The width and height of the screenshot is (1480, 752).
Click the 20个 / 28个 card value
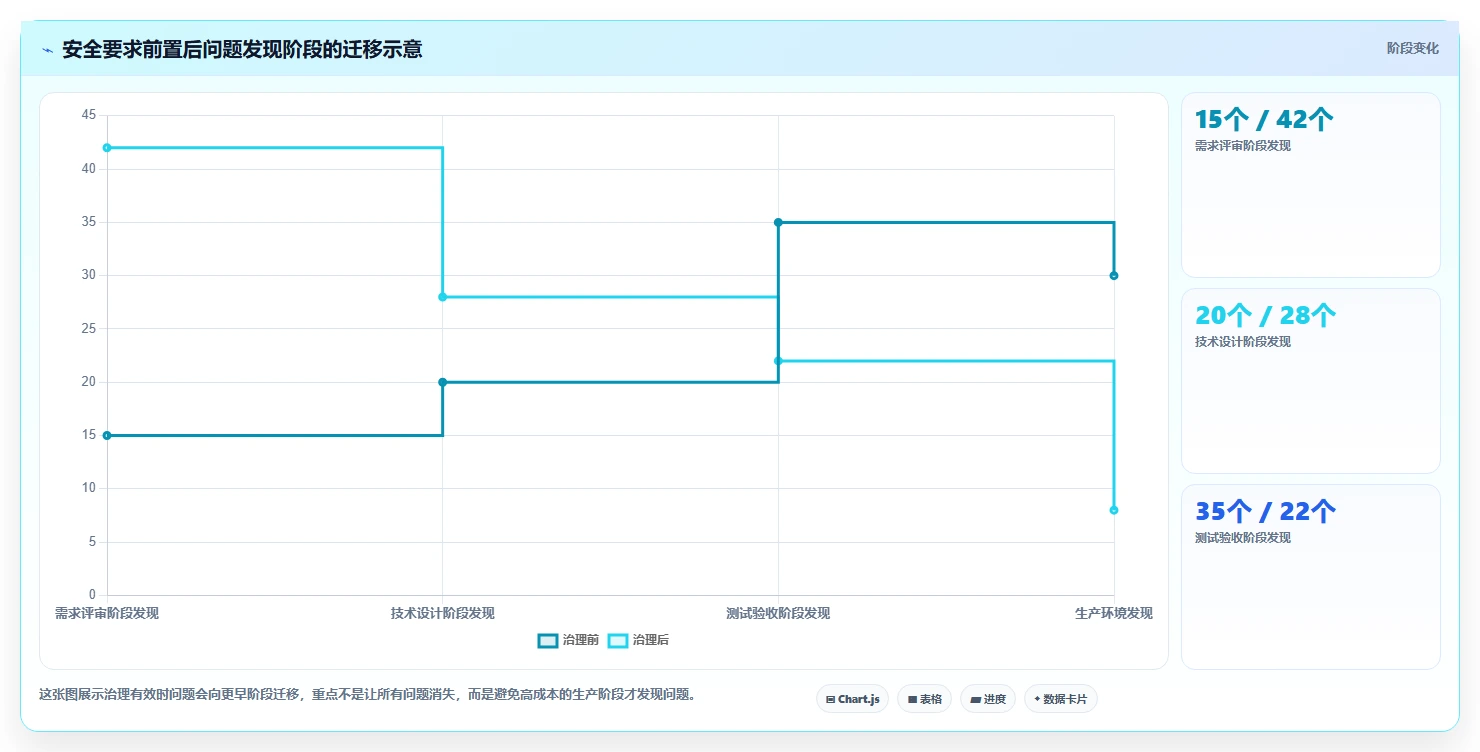(1265, 316)
